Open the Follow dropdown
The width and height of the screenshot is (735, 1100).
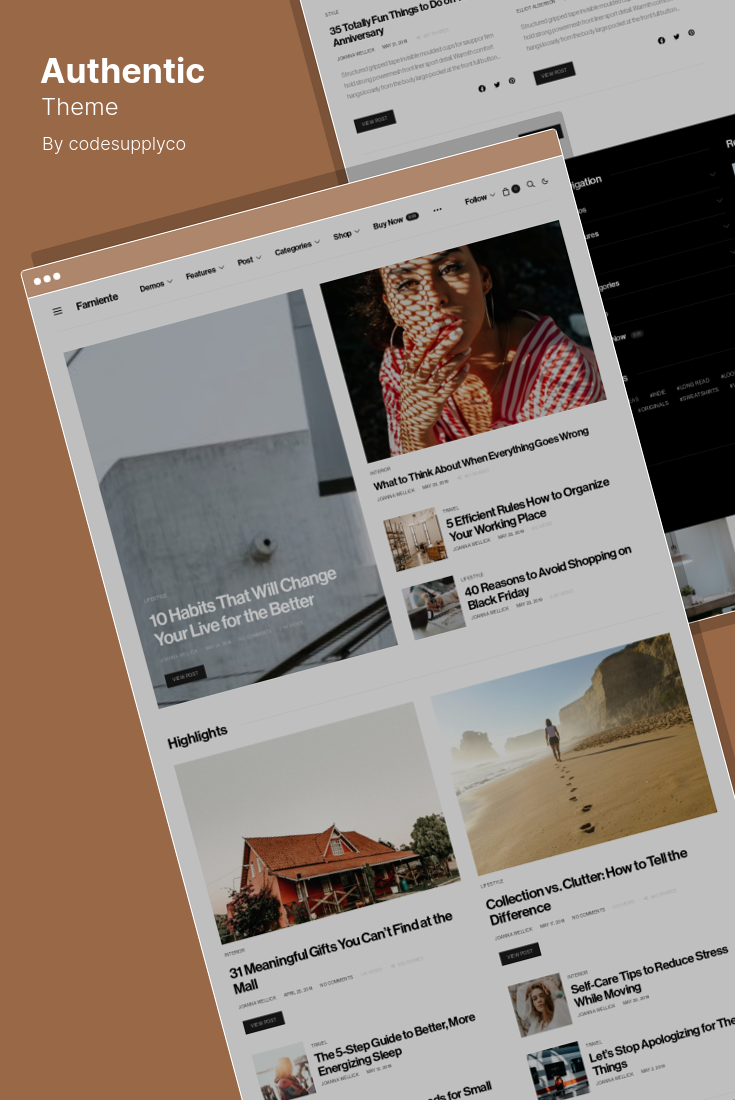click(480, 199)
